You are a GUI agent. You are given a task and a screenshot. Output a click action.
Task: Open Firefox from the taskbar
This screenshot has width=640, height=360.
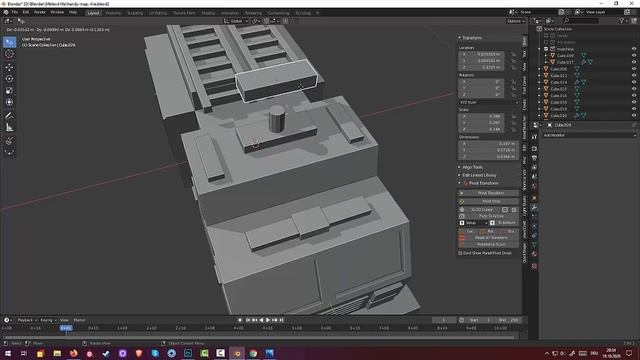(x=73, y=353)
